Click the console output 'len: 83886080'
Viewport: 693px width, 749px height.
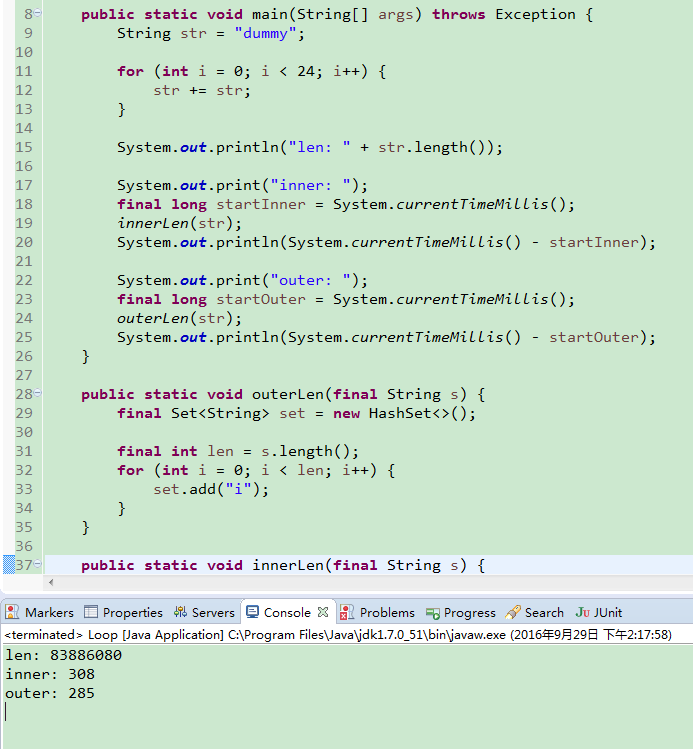click(x=64, y=655)
